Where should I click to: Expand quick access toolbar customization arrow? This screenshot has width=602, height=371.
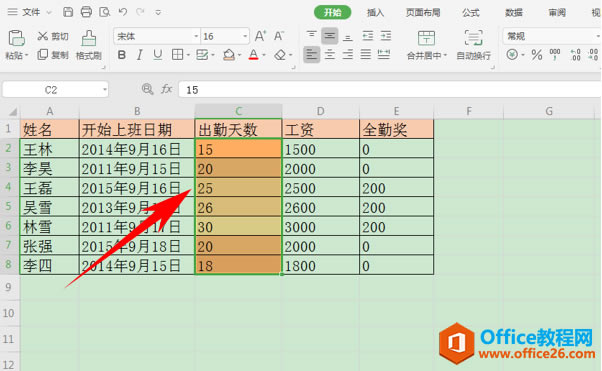click(158, 13)
